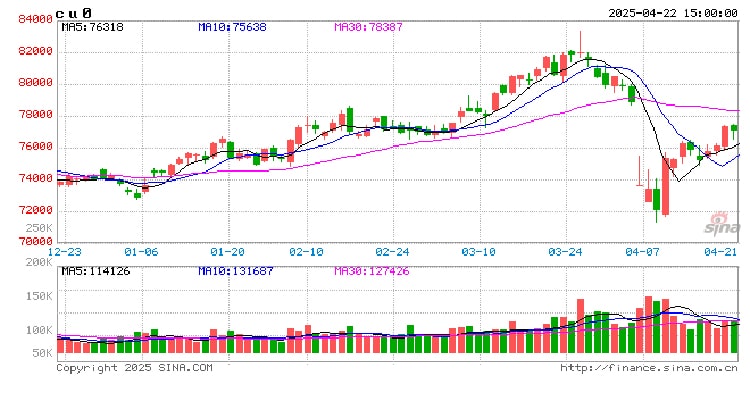Screen dimensions: 750x409
Task: Click the 04-21 date marker
Action: point(719,252)
